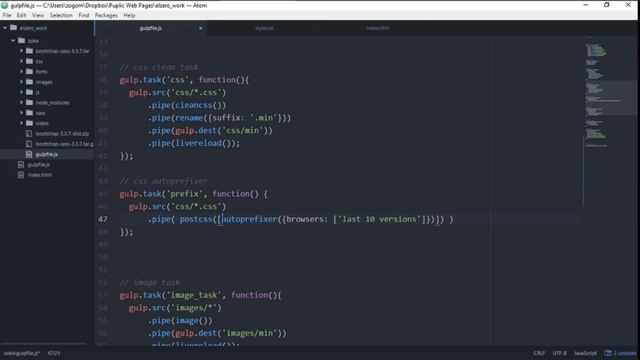Click the sass folder icon

pos(29,113)
